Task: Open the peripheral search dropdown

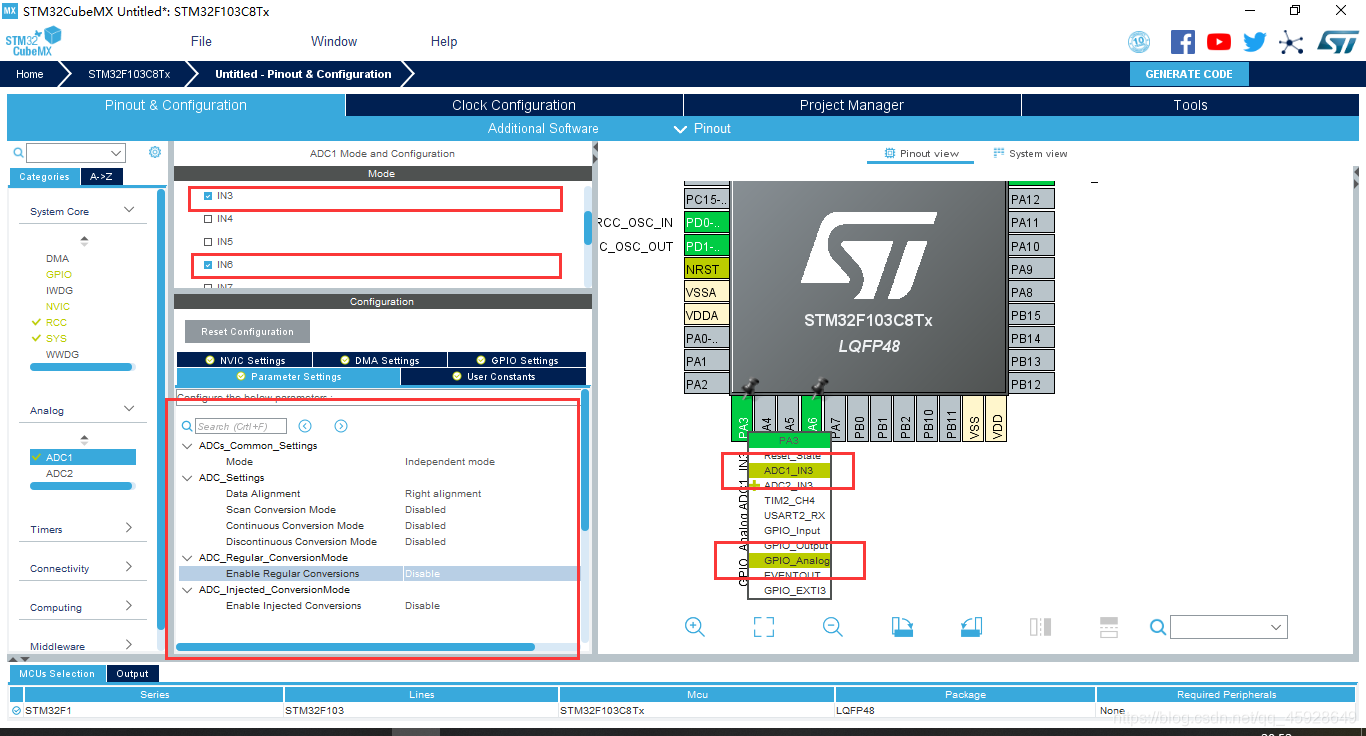Action: [x=116, y=153]
